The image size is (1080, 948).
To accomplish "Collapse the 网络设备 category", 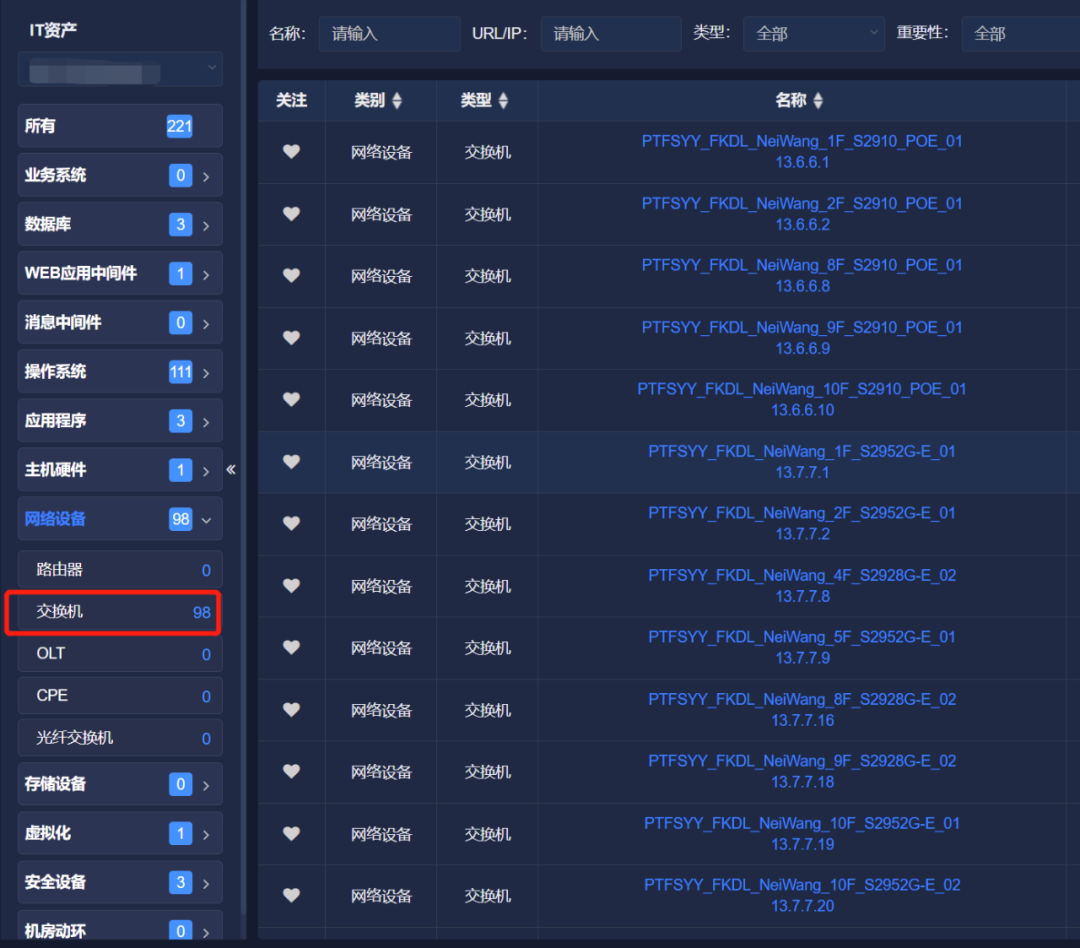I will (x=121, y=519).
